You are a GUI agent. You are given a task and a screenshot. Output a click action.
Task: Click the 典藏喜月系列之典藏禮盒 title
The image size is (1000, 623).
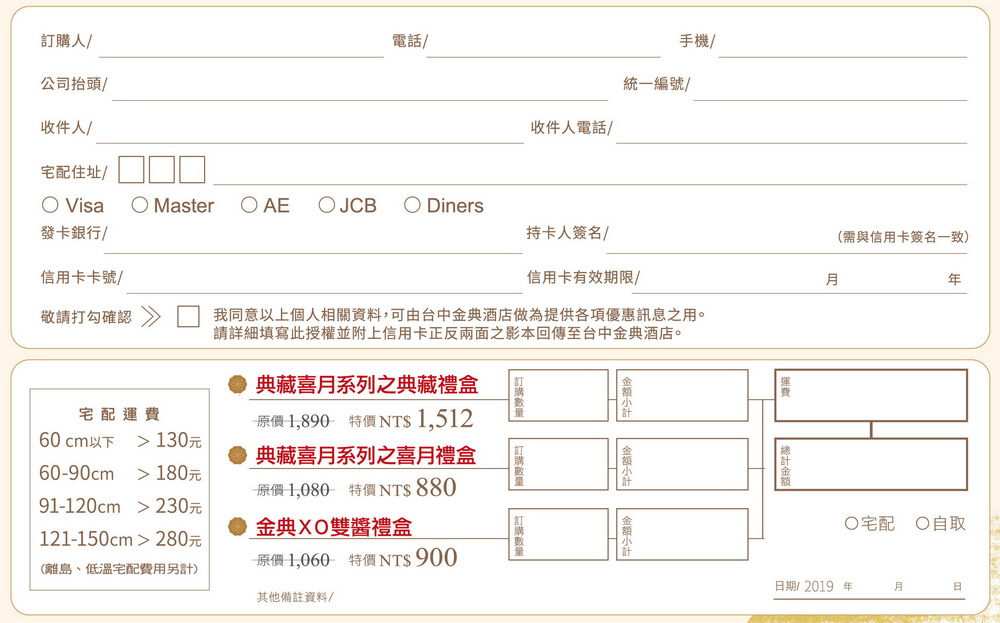[x=367, y=385]
